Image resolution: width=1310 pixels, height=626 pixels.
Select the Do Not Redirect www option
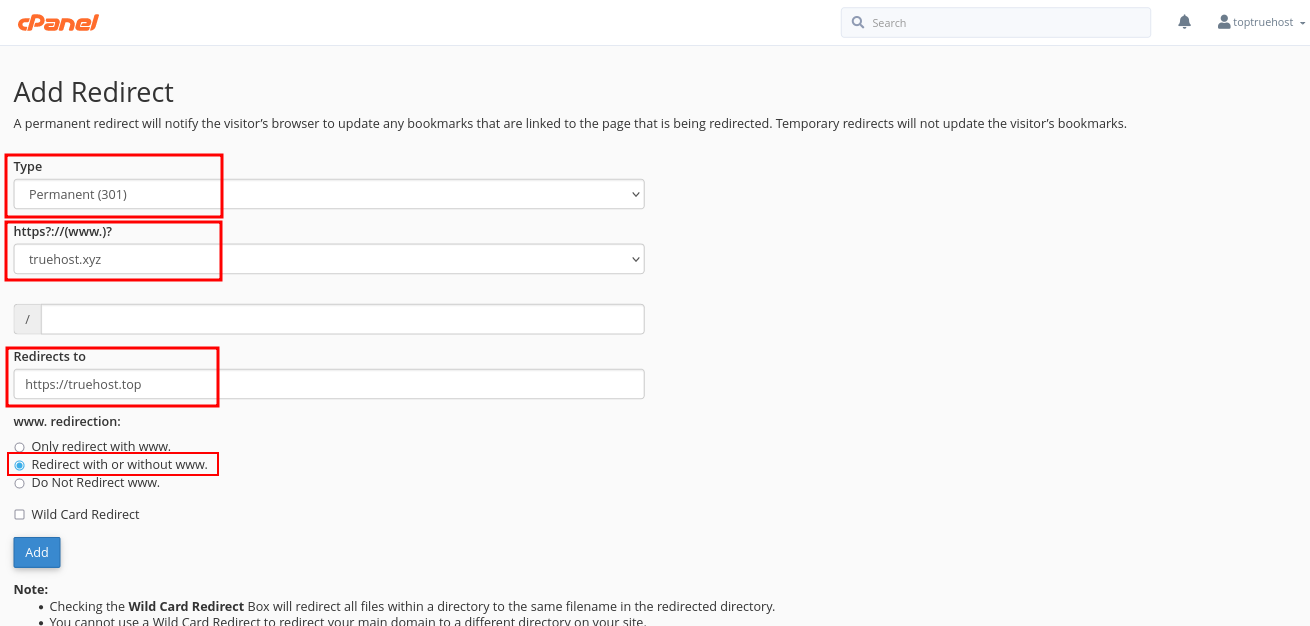pos(19,483)
